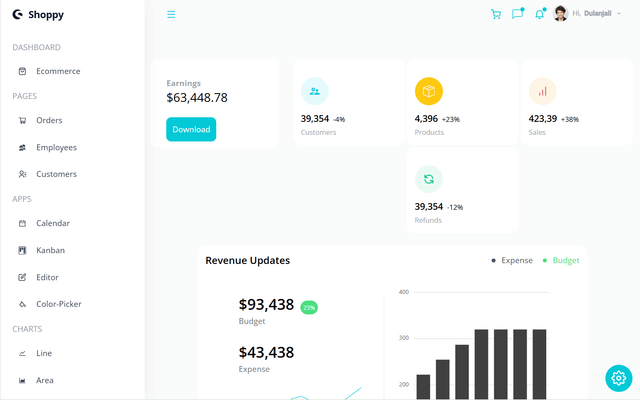
Task: Go to the Orders page
Action: tap(49, 120)
